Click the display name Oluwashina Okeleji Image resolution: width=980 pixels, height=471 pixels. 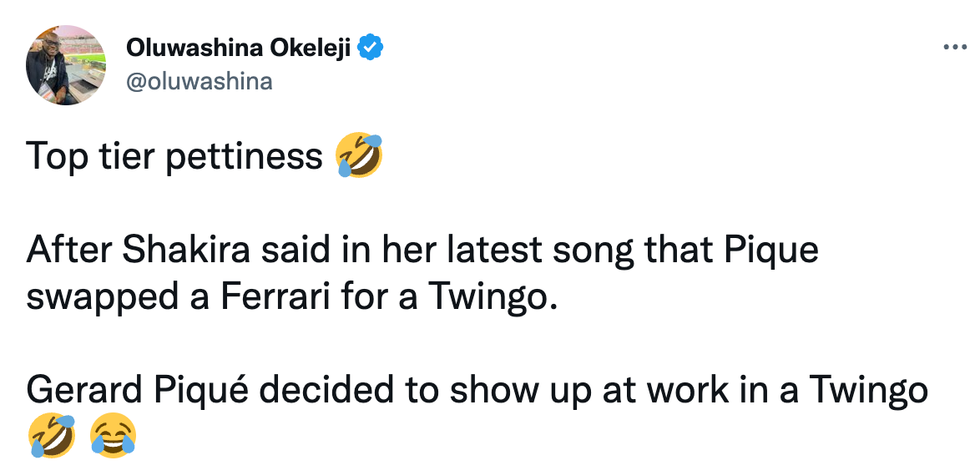click(x=240, y=47)
